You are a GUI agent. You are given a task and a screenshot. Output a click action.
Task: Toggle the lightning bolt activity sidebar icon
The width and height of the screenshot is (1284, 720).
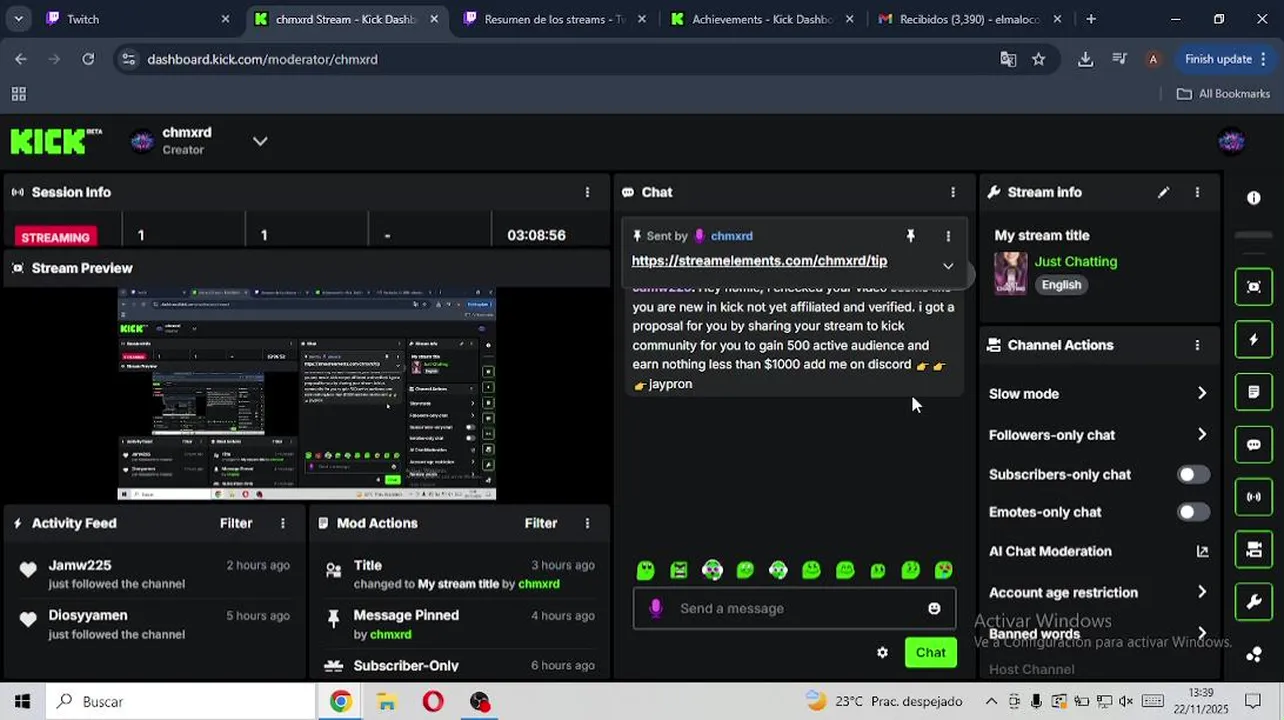[x=1254, y=340]
